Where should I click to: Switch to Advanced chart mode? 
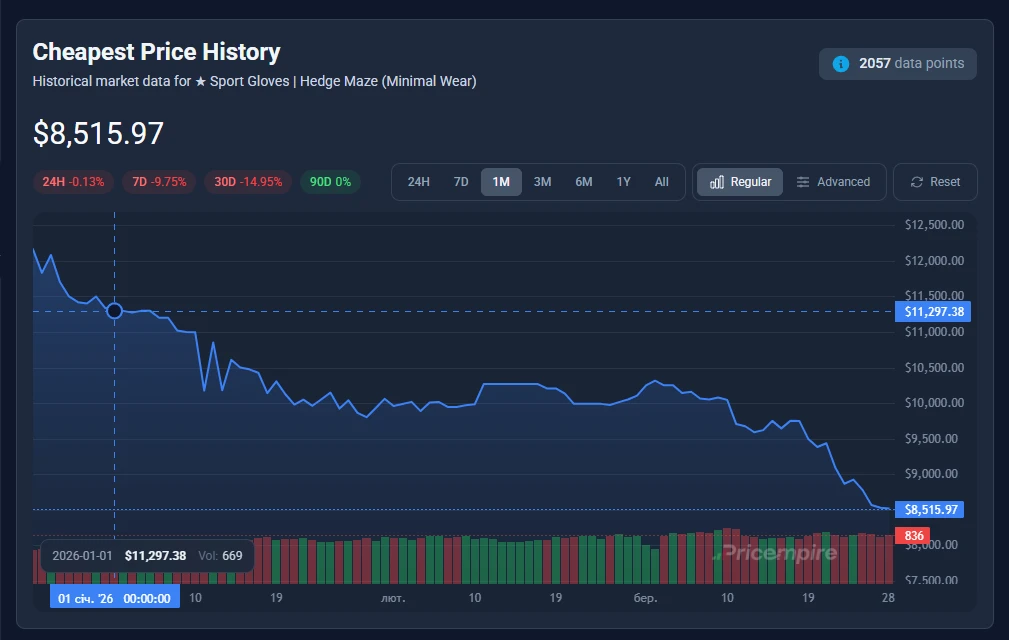pyautogui.click(x=833, y=182)
